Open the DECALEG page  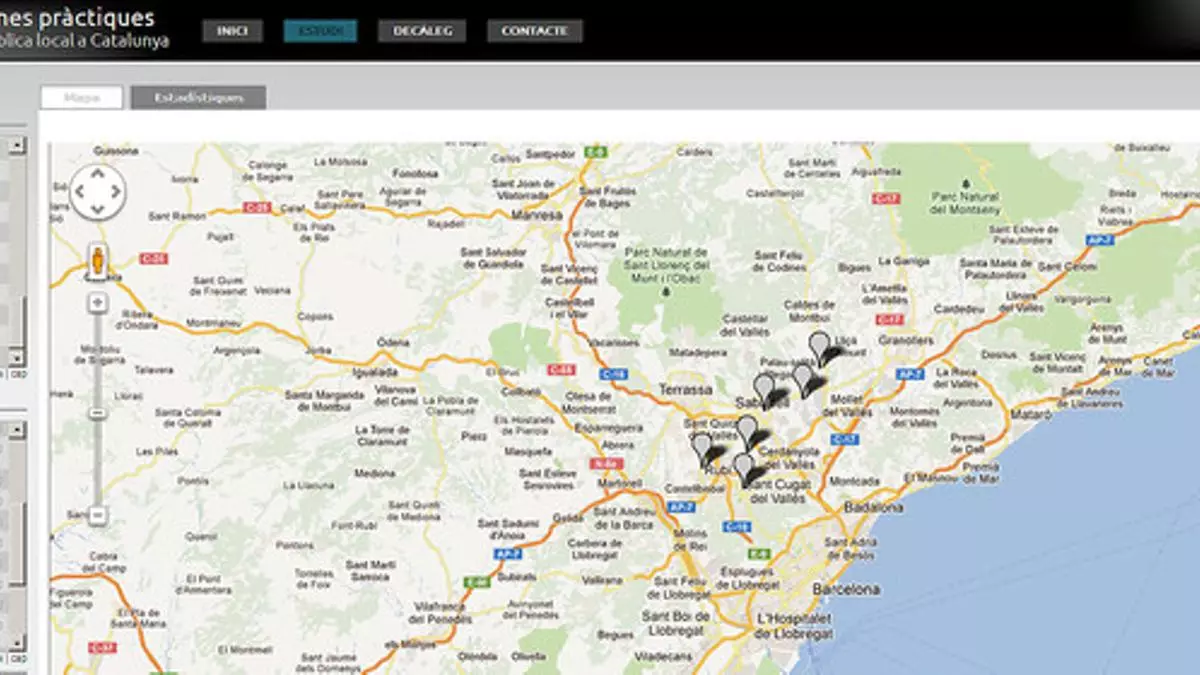pos(422,31)
